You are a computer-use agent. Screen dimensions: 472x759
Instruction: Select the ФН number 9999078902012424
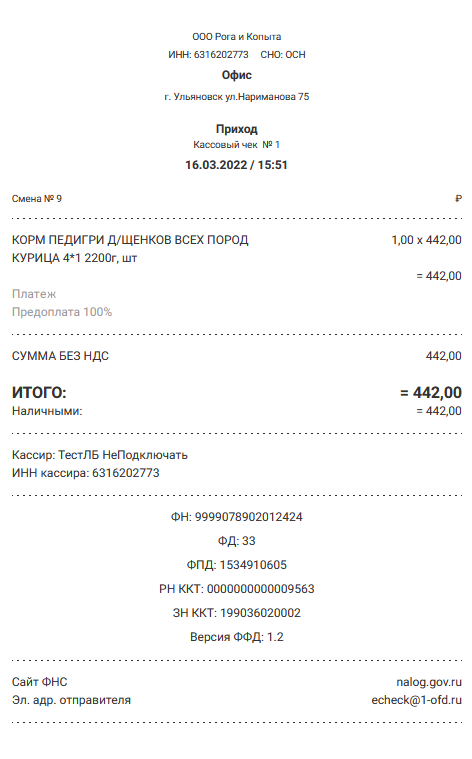click(x=248, y=517)
